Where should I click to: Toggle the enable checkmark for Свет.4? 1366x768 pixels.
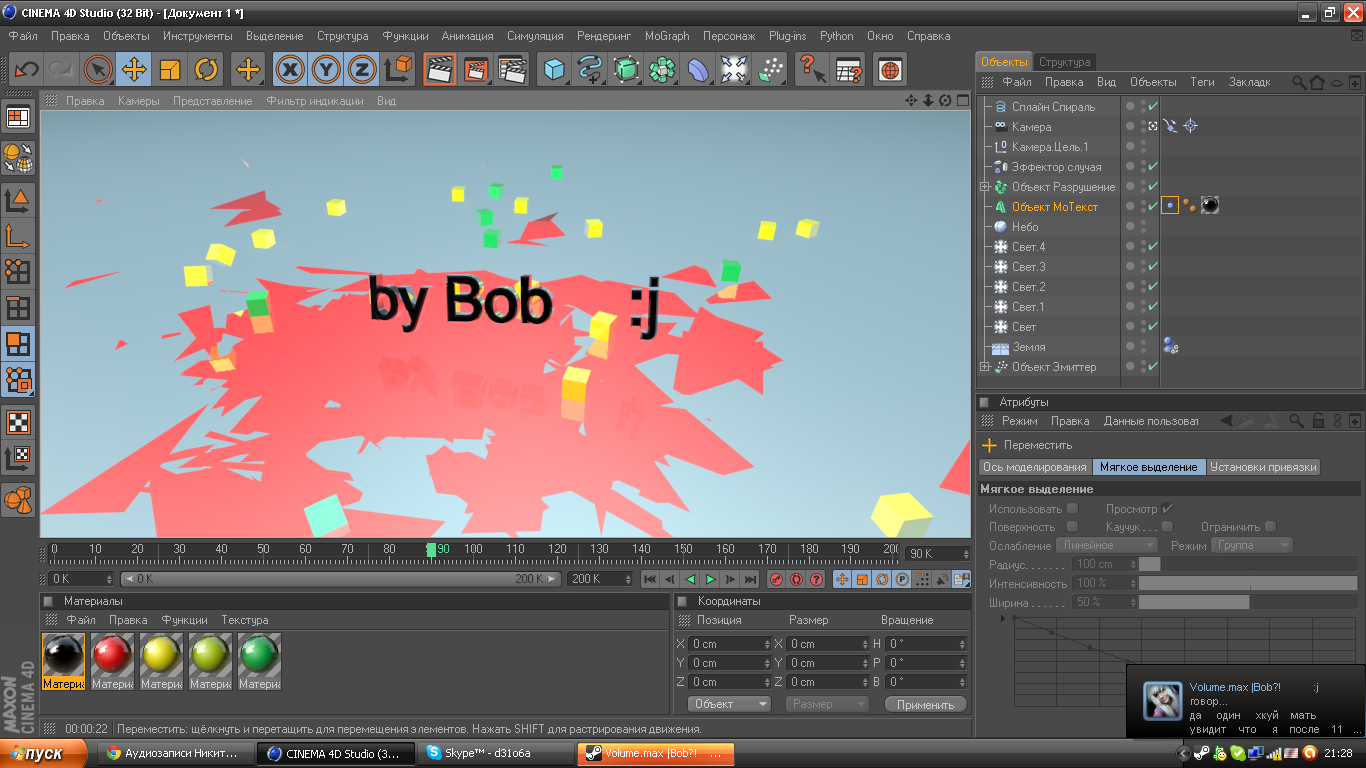pos(1153,247)
